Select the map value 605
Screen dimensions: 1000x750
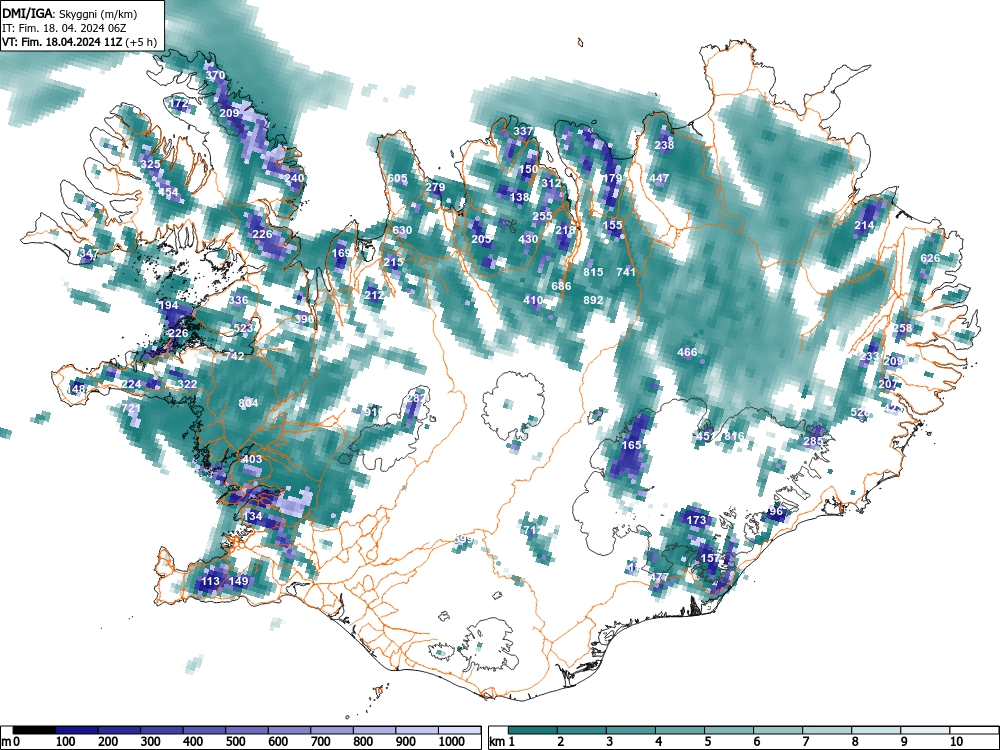coord(397,179)
